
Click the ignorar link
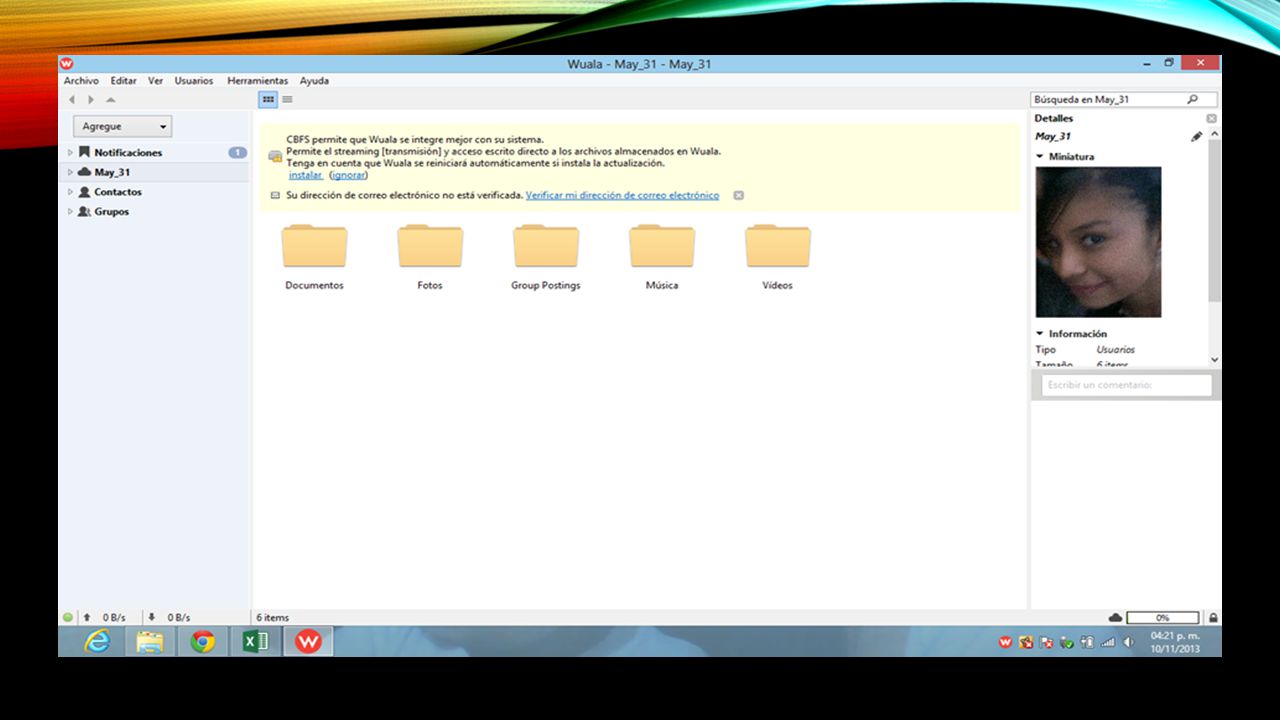[x=349, y=175]
